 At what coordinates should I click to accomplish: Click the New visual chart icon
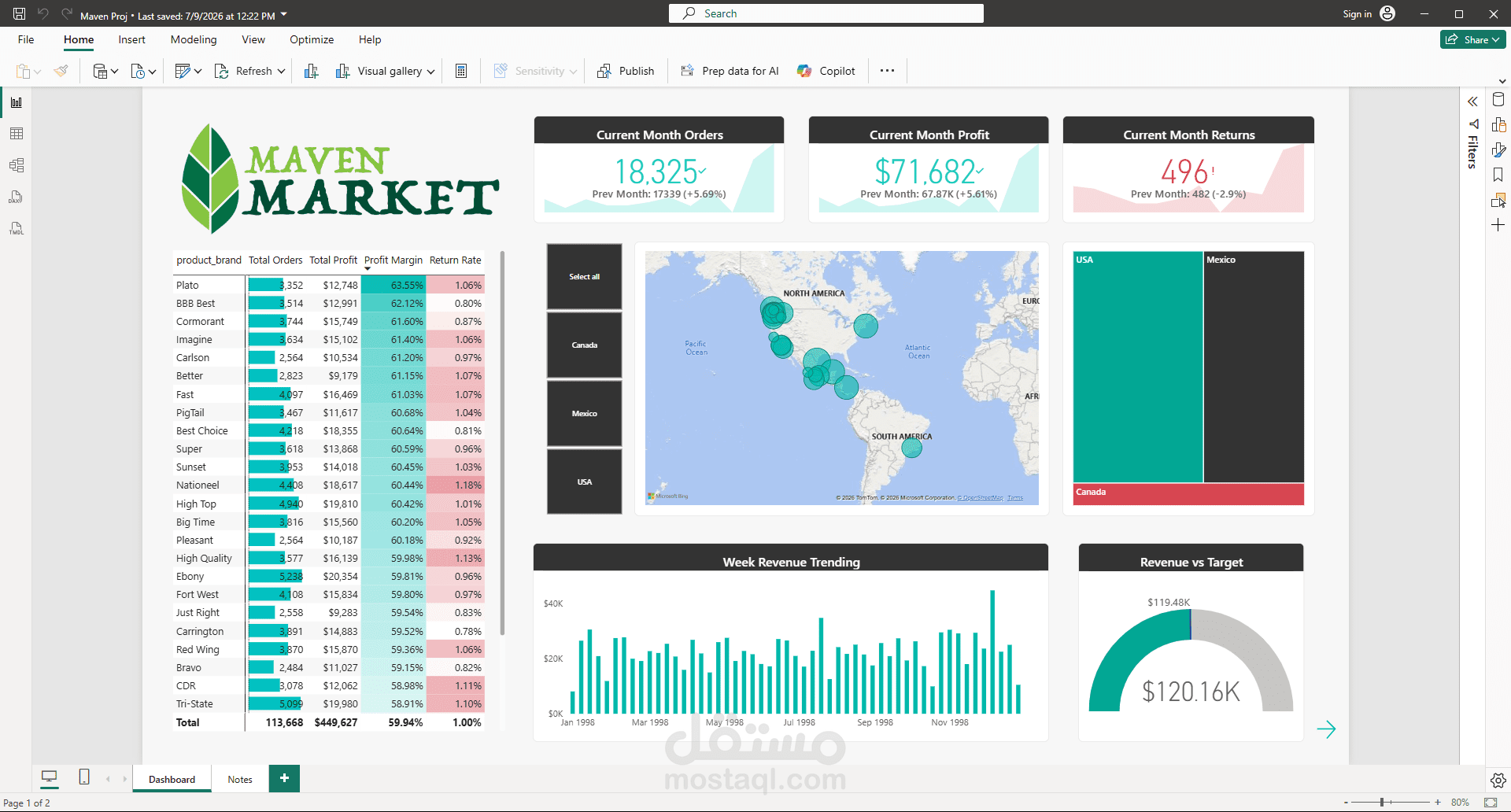pos(312,71)
